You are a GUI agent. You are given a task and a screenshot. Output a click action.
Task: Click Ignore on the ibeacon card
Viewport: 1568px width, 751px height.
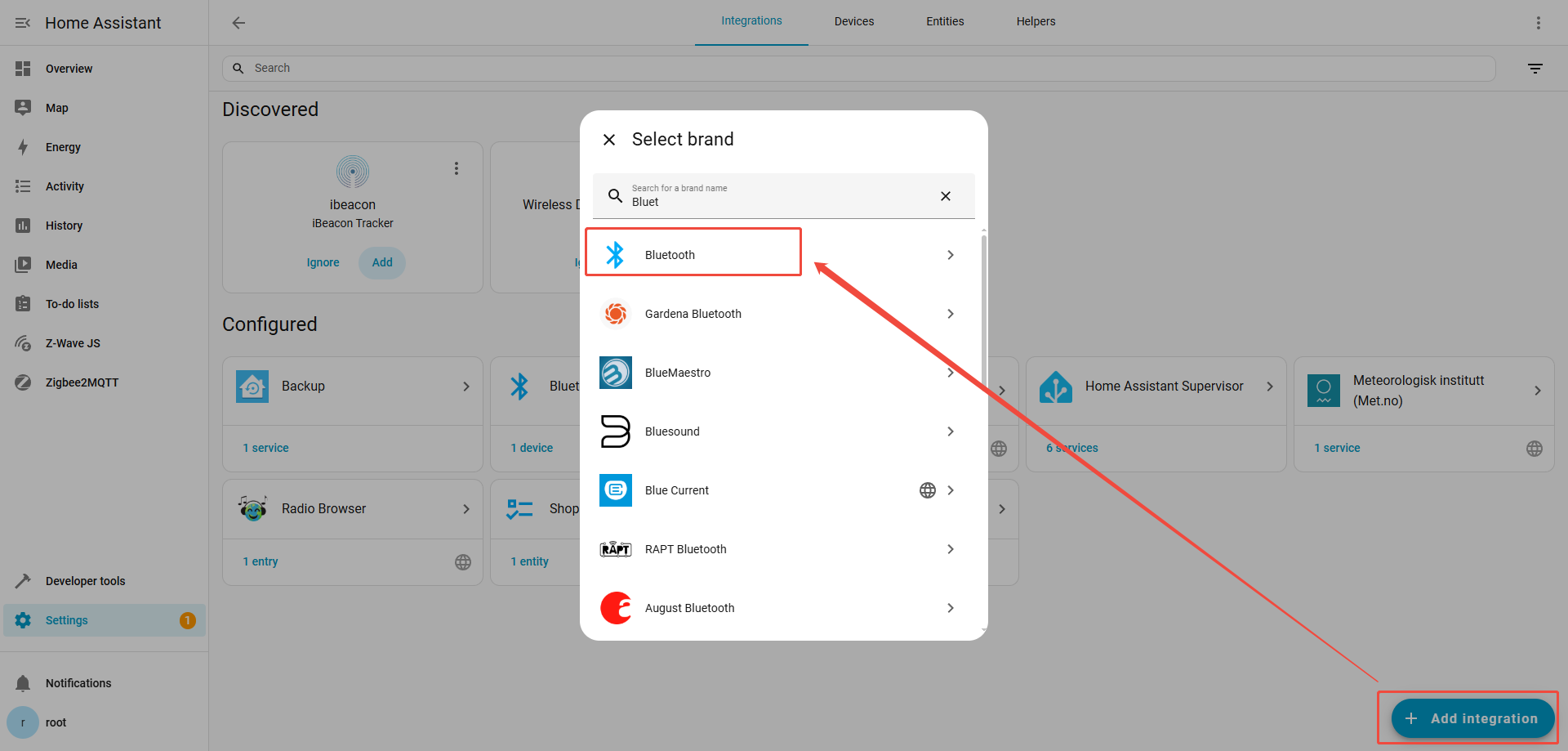pyautogui.click(x=323, y=262)
